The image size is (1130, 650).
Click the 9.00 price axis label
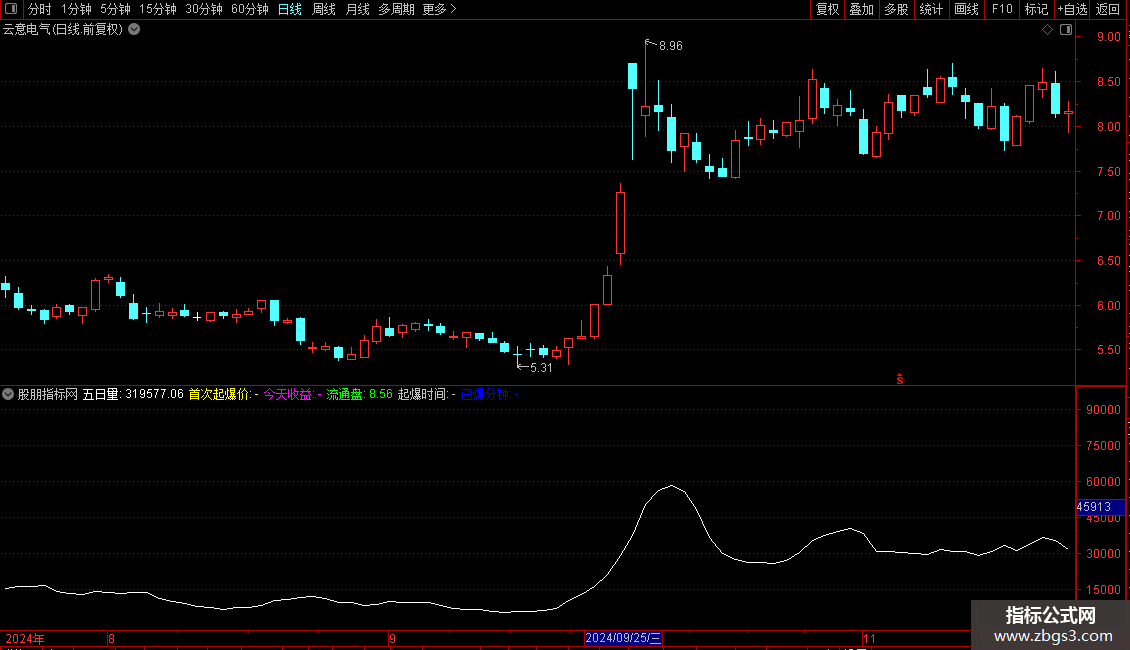(1108, 37)
